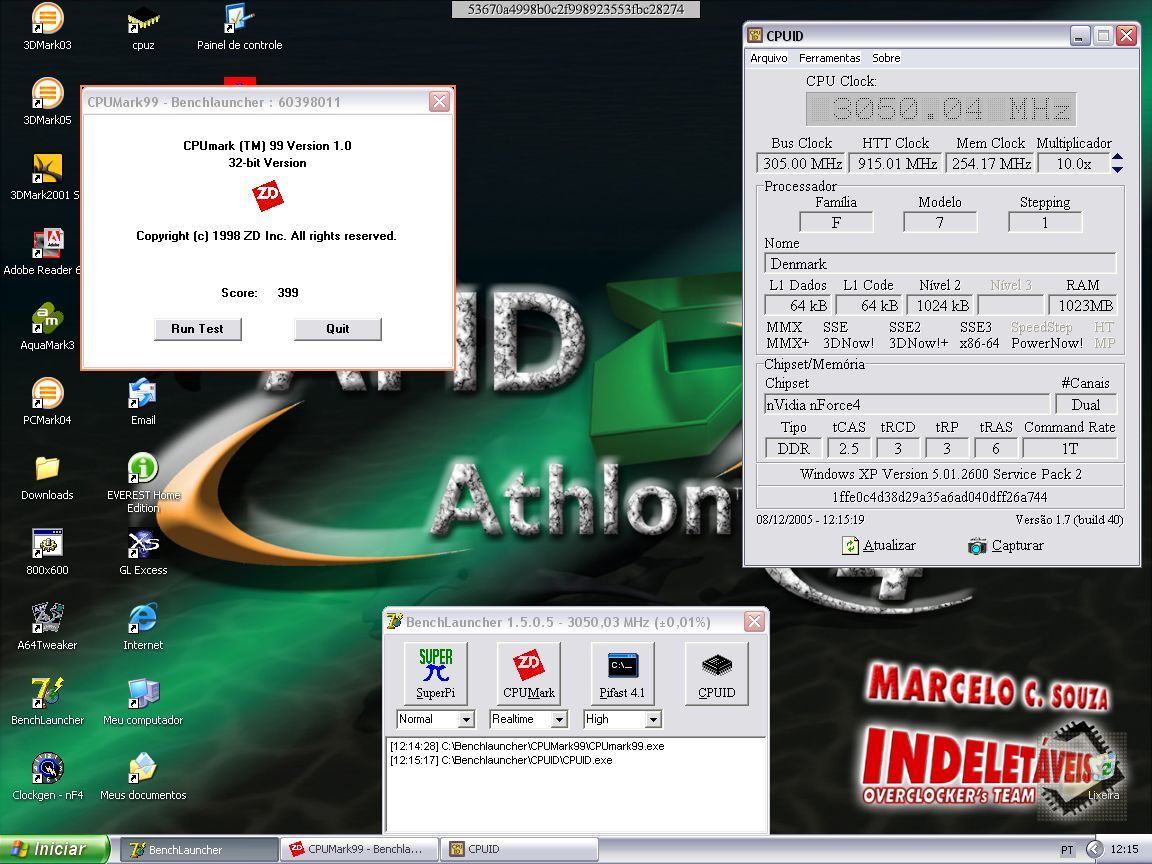Open the Sobre menu in CPUID
Viewport: 1152px width, 864px height.
(886, 58)
